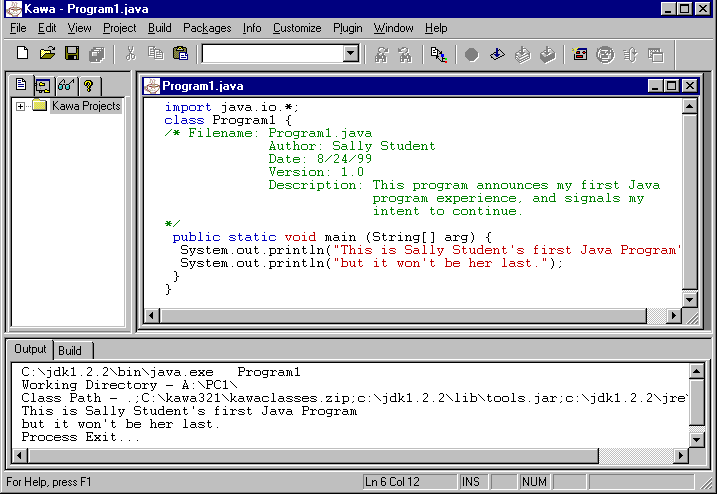Open the View menu

coord(80,28)
